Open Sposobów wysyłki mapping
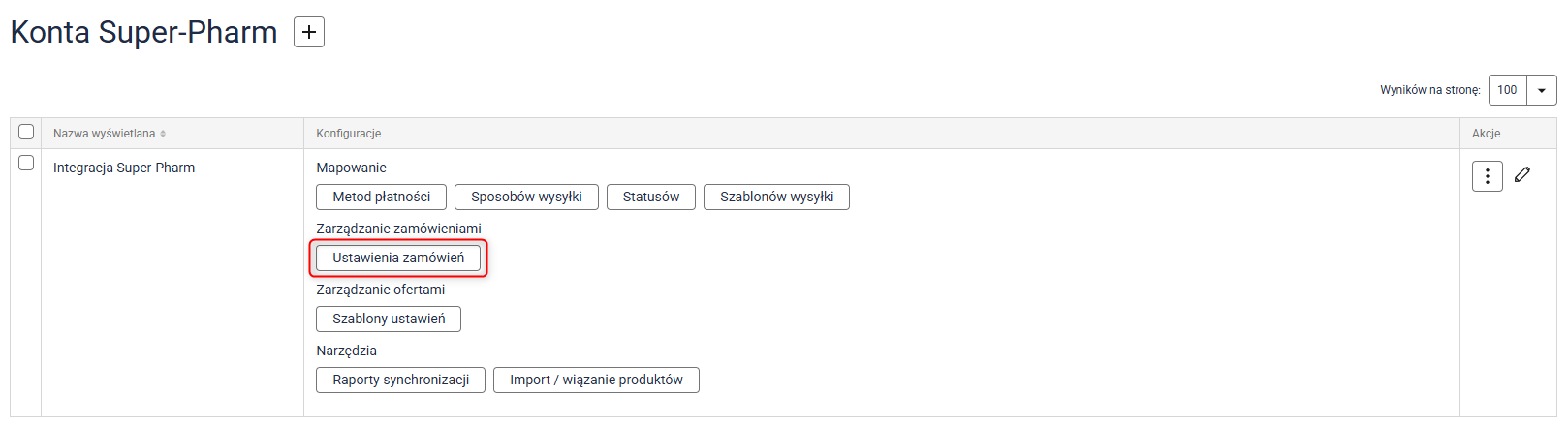This screenshot has height=427, width=1568. [526, 197]
